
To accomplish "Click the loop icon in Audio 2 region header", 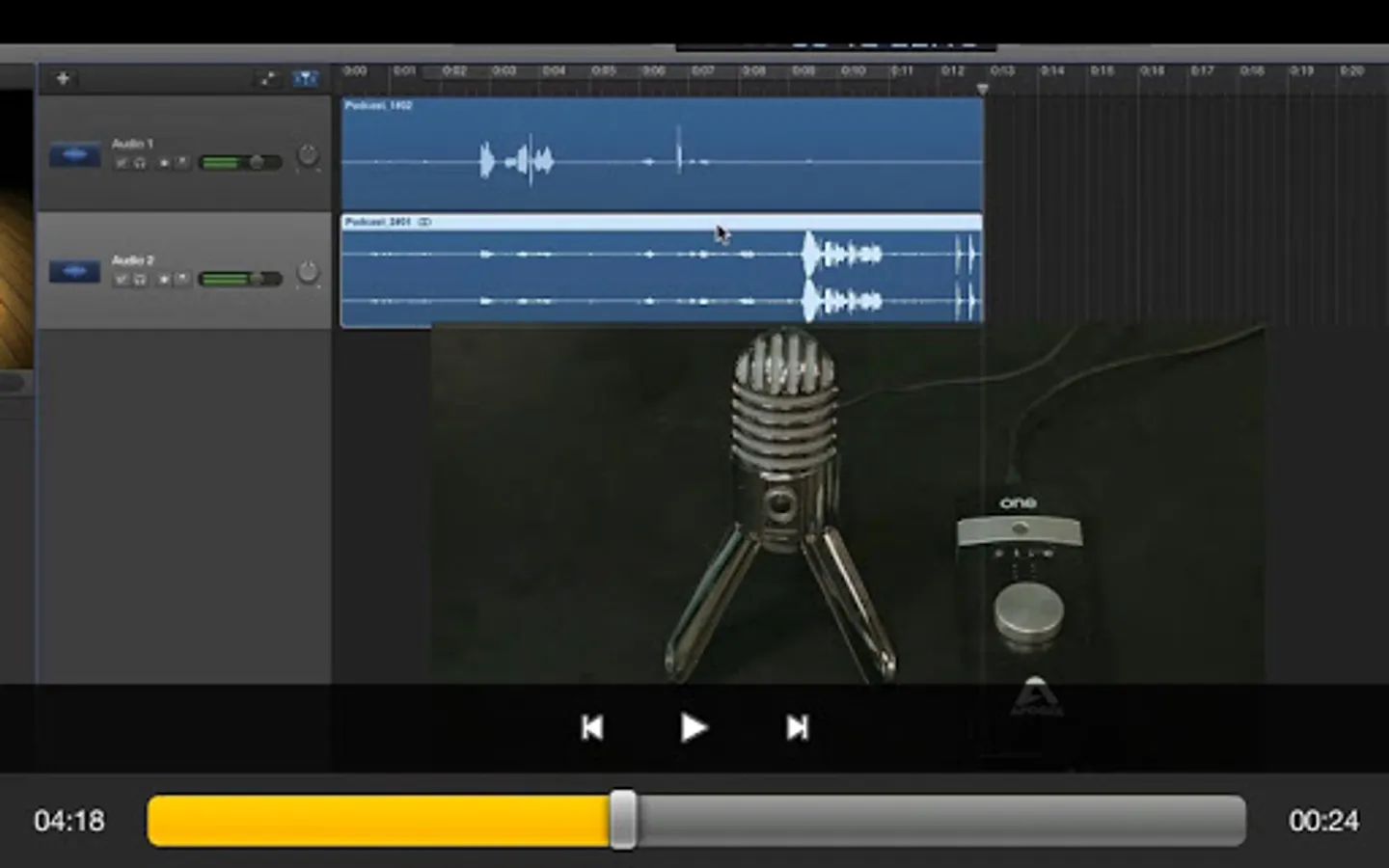I will [x=424, y=222].
